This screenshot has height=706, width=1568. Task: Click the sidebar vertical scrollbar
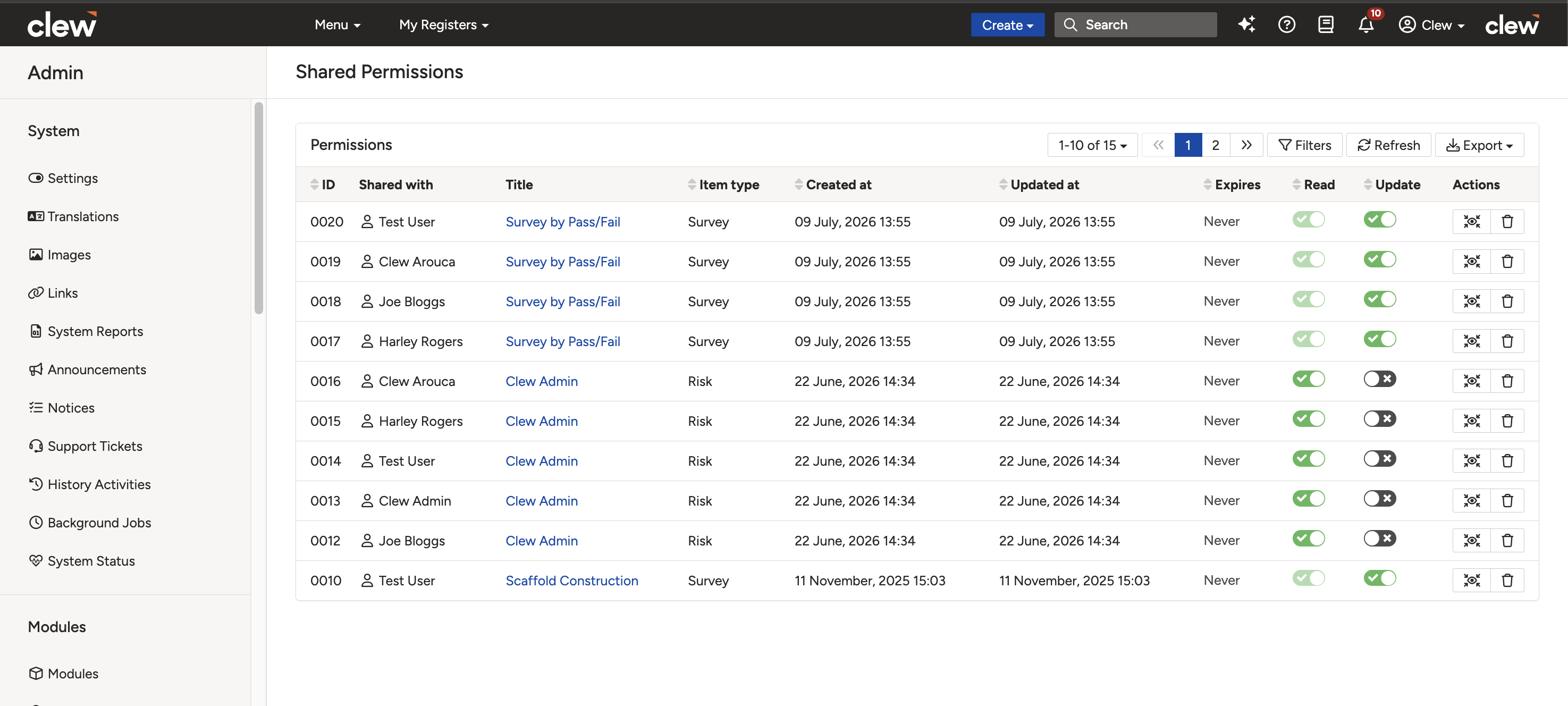(x=259, y=207)
